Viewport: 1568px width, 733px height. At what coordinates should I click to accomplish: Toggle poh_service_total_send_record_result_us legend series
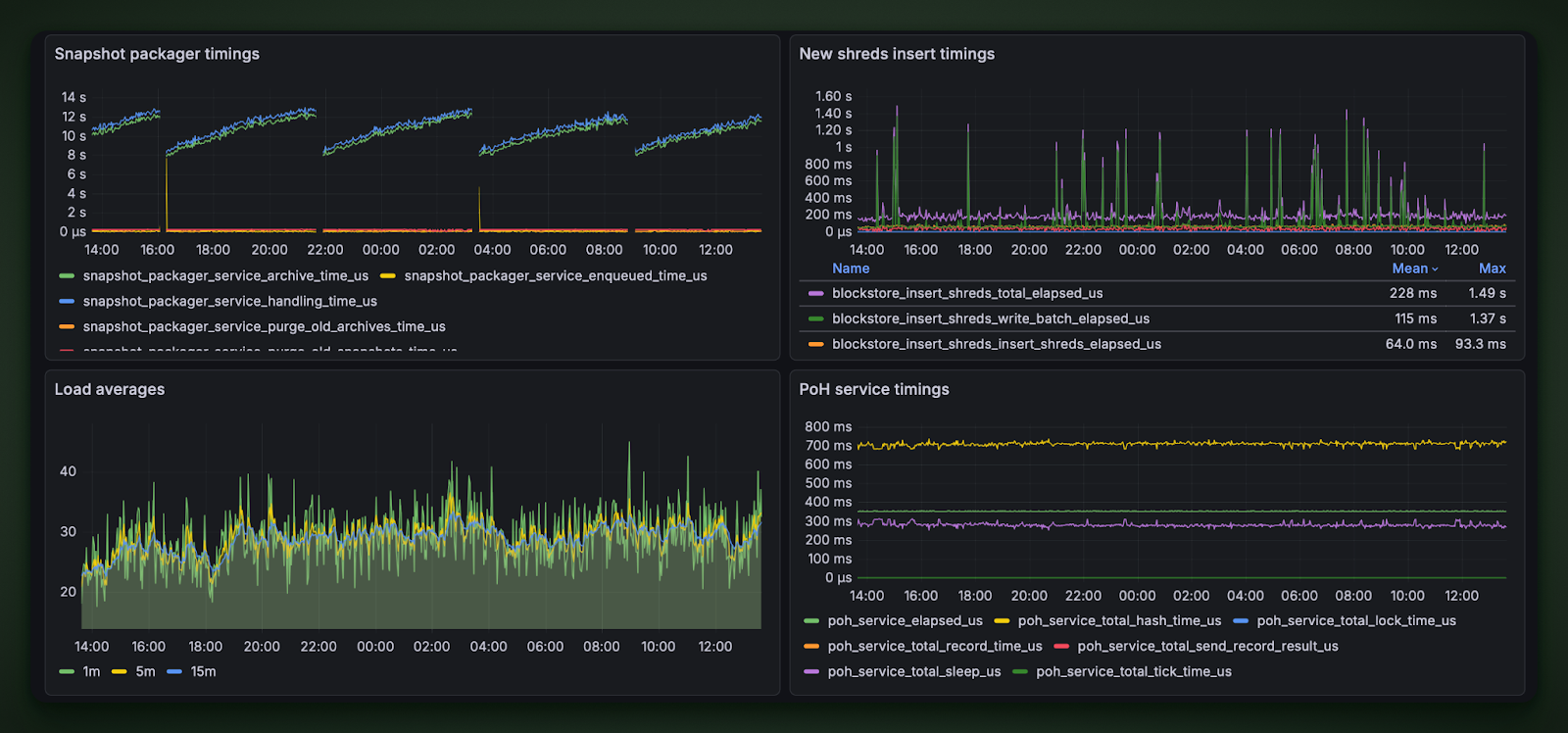tap(1207, 646)
